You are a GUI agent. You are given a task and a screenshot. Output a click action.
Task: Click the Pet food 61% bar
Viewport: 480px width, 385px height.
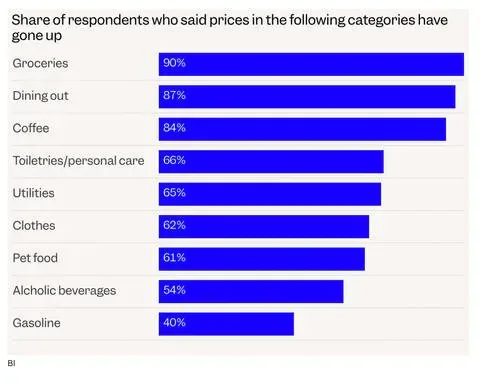point(262,259)
